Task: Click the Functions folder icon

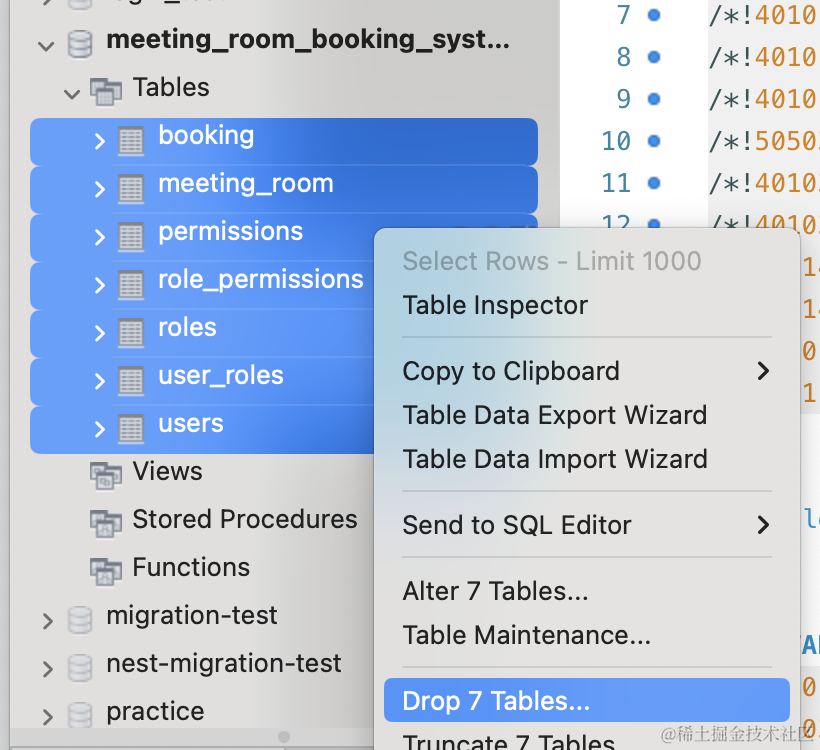Action: point(105,570)
